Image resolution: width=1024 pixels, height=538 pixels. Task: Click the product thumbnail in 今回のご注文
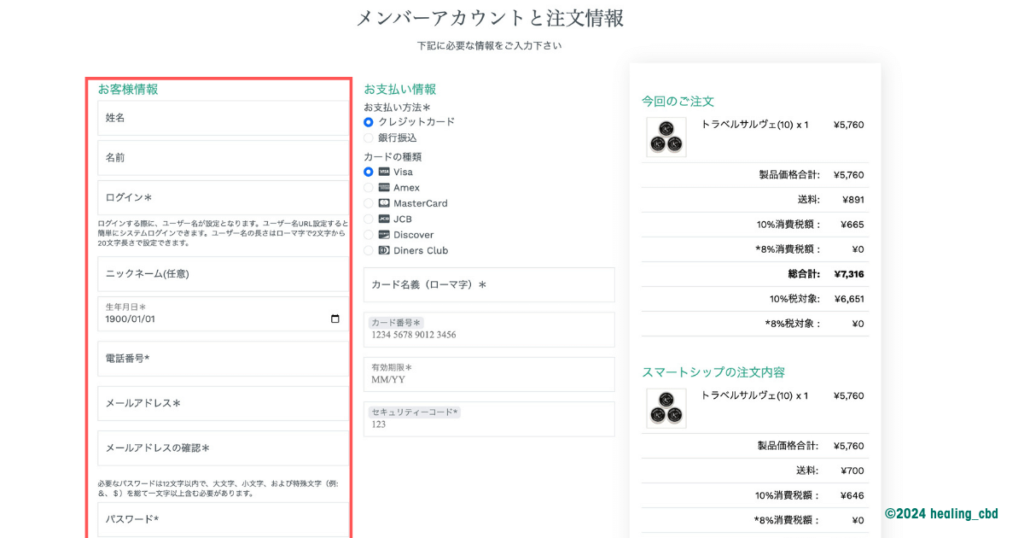click(666, 138)
